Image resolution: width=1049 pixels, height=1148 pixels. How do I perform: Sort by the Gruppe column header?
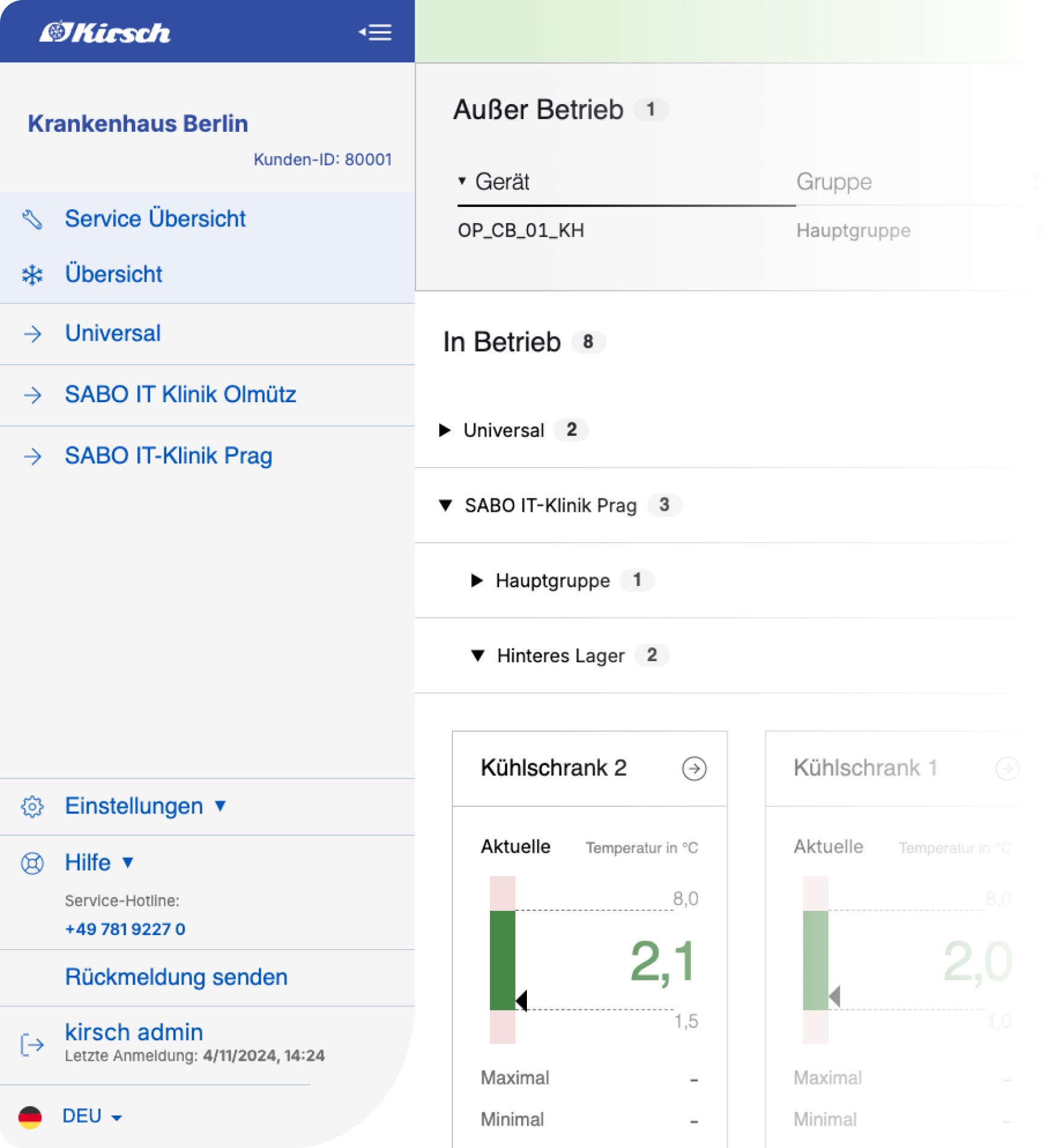pos(834,182)
